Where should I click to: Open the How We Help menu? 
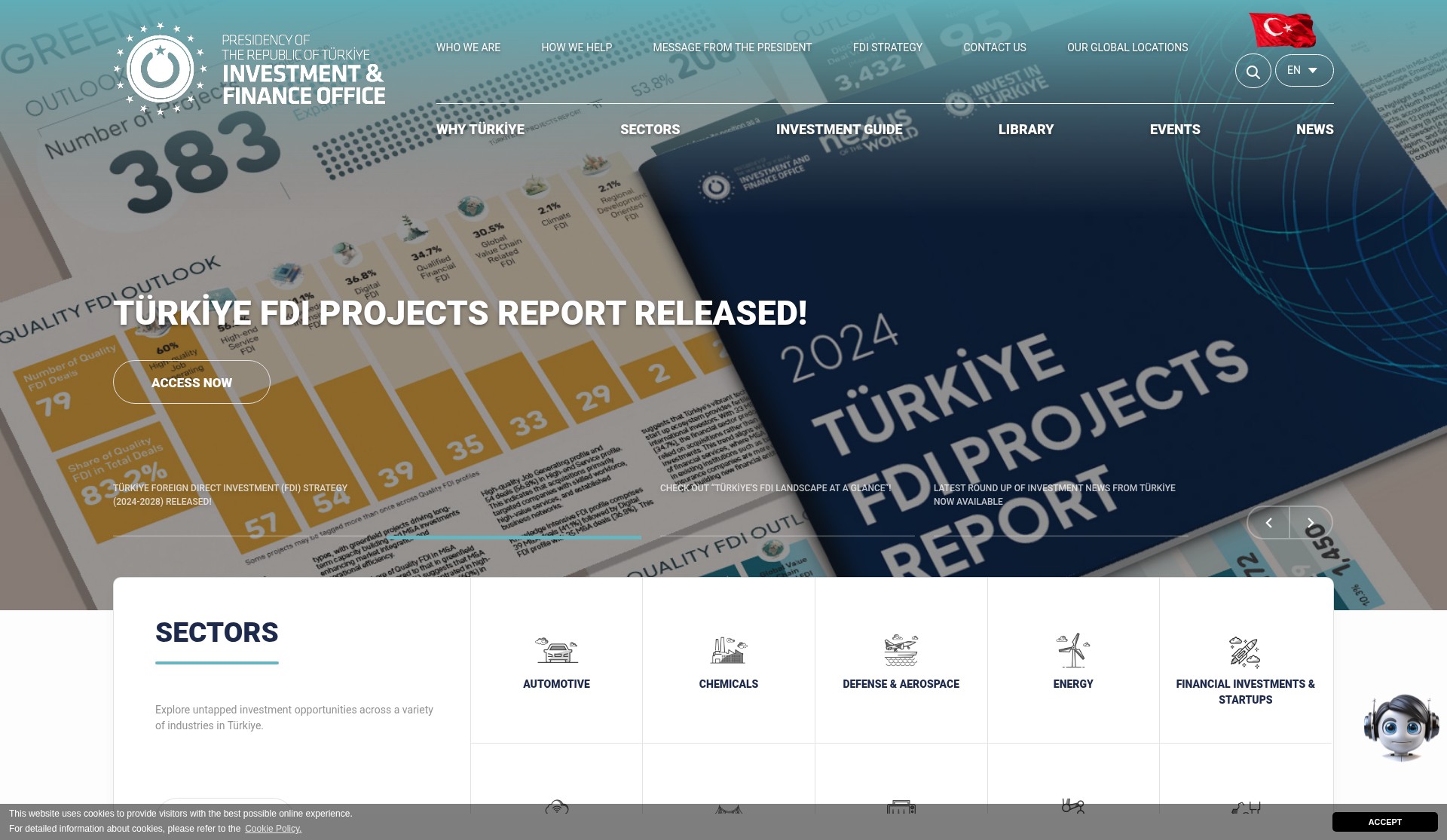tap(577, 47)
